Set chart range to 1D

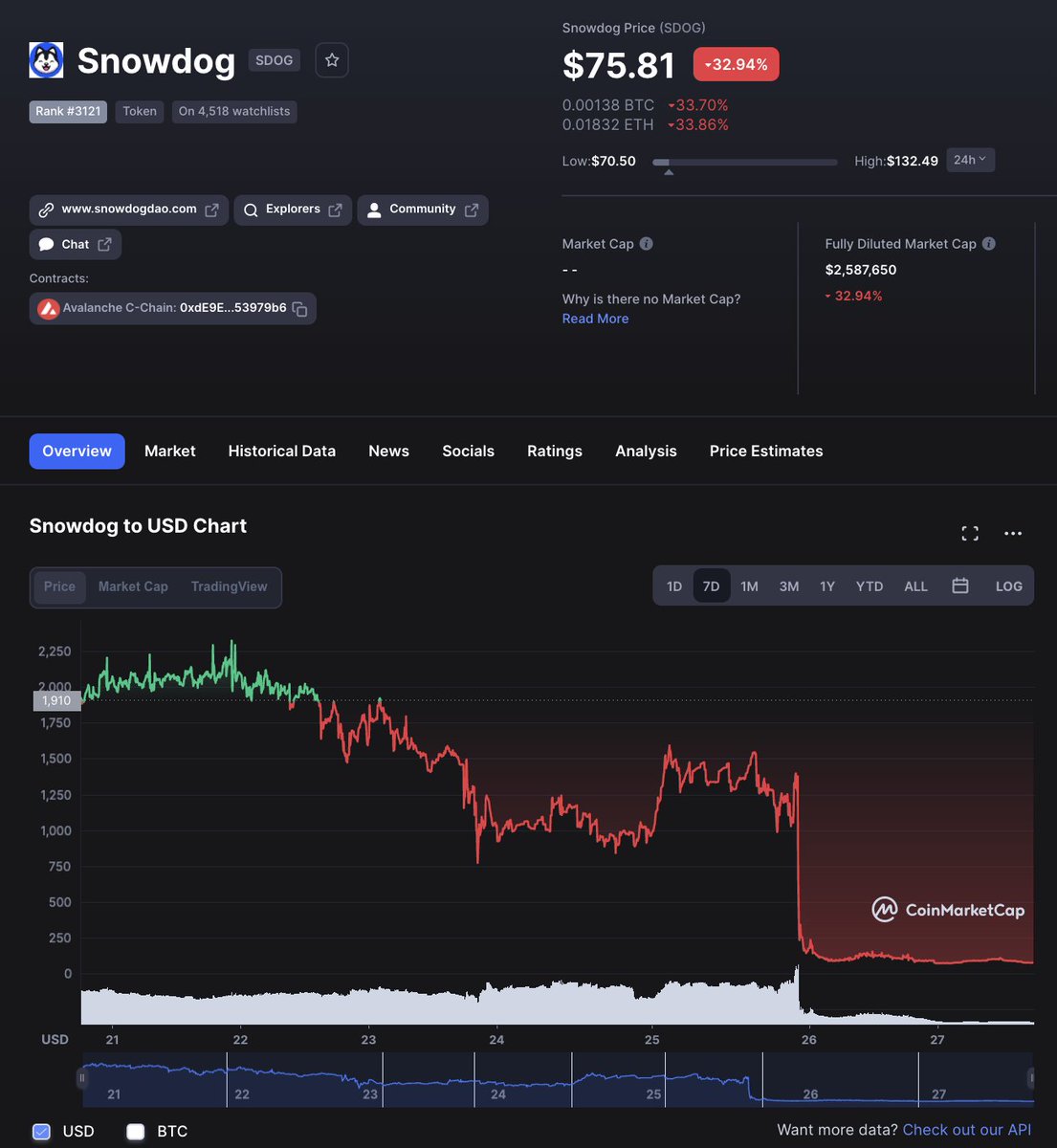(x=674, y=586)
